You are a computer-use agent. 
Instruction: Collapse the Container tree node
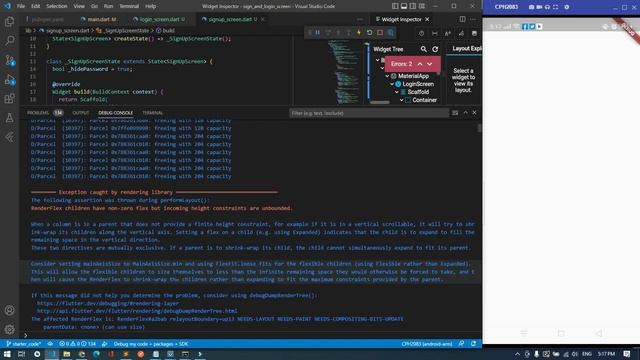(402, 100)
